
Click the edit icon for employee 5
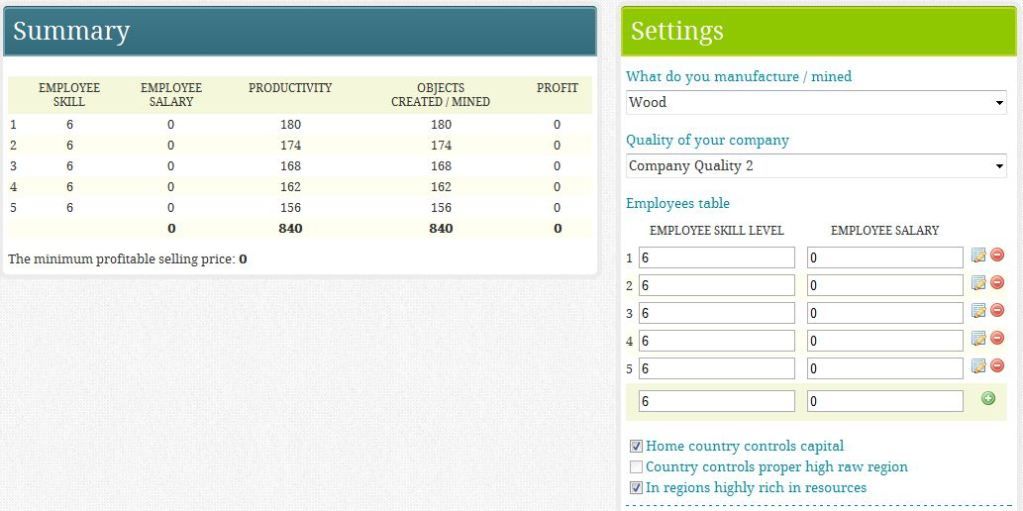coord(978,367)
